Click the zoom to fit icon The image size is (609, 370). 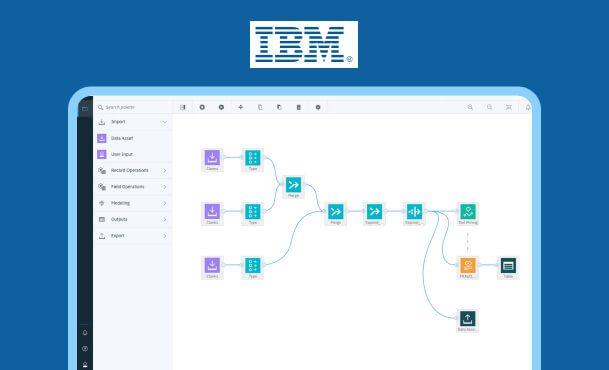(509, 107)
